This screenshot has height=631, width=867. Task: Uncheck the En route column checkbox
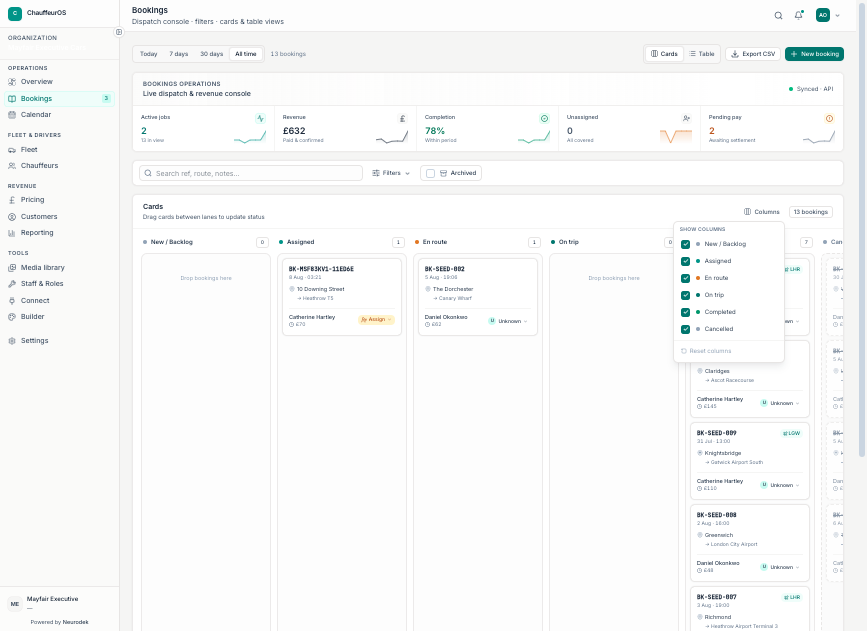(685, 278)
